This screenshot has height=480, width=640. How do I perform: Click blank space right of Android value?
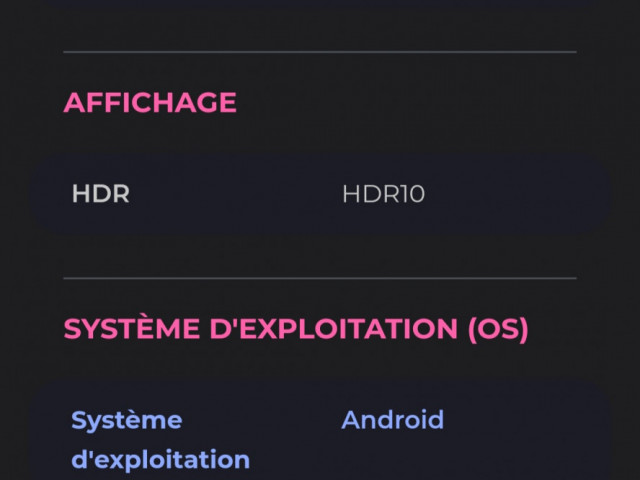coord(527,420)
